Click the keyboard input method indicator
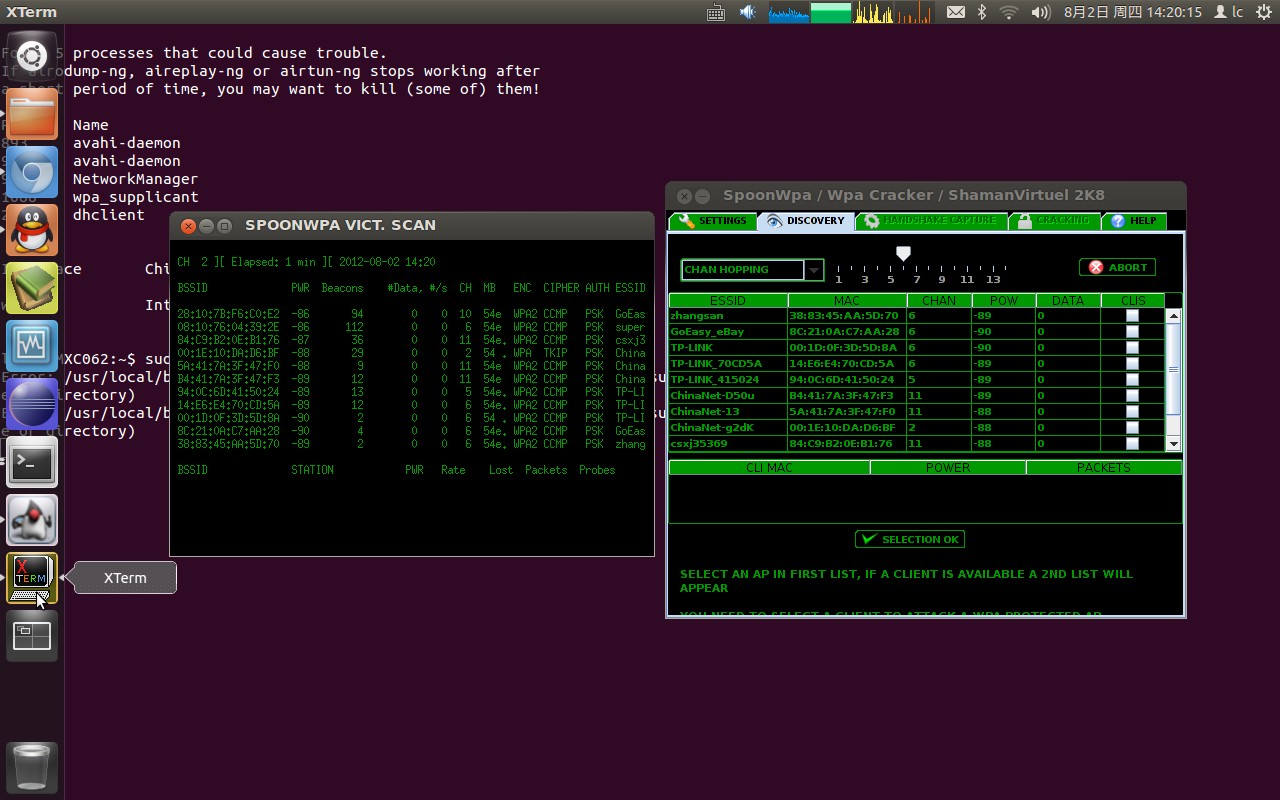1280x800 pixels. tap(716, 12)
